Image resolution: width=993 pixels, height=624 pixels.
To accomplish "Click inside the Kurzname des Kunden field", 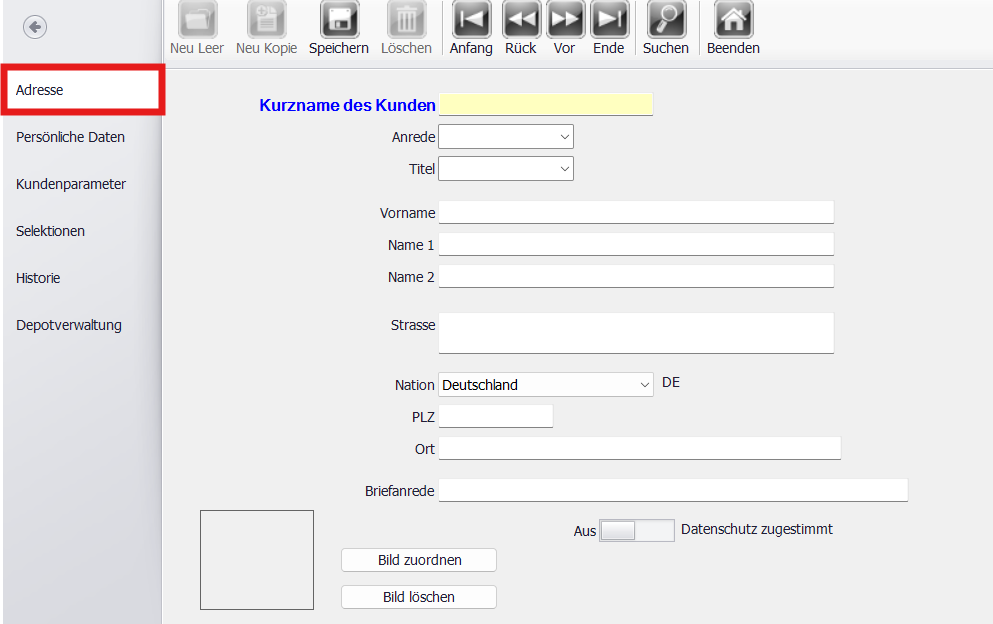I will (x=546, y=104).
